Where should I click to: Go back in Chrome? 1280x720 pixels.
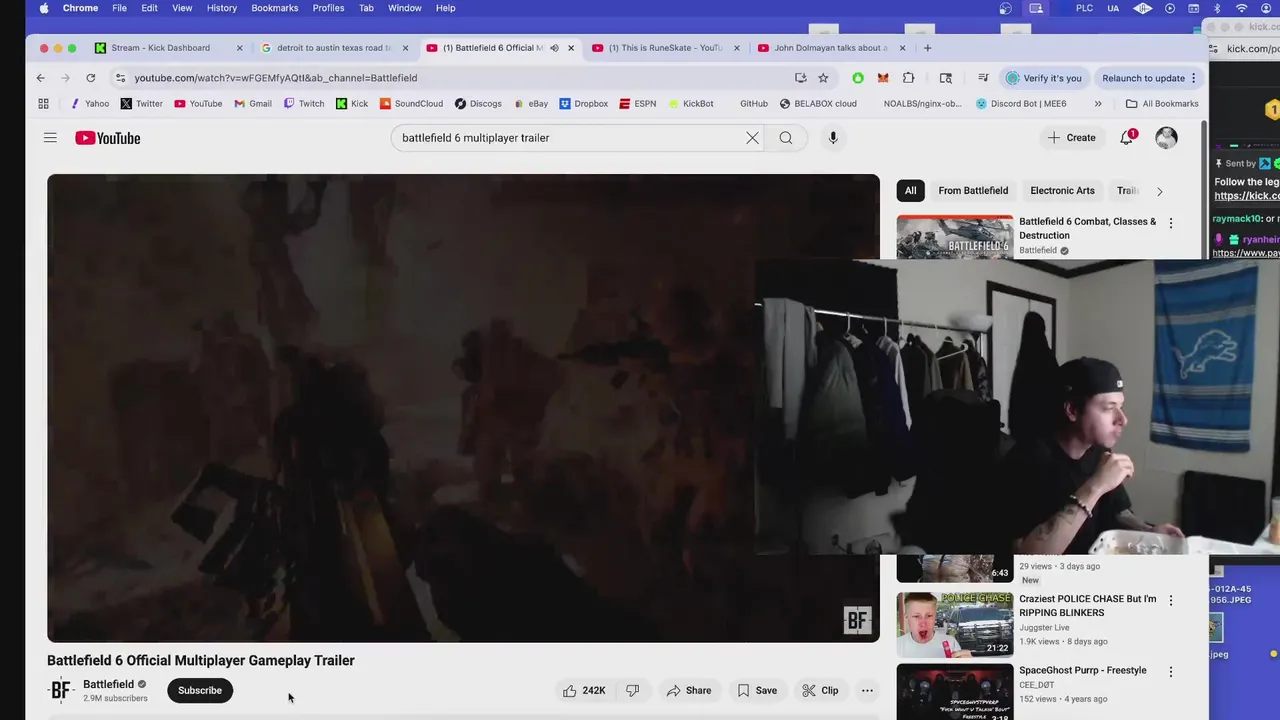point(41,78)
